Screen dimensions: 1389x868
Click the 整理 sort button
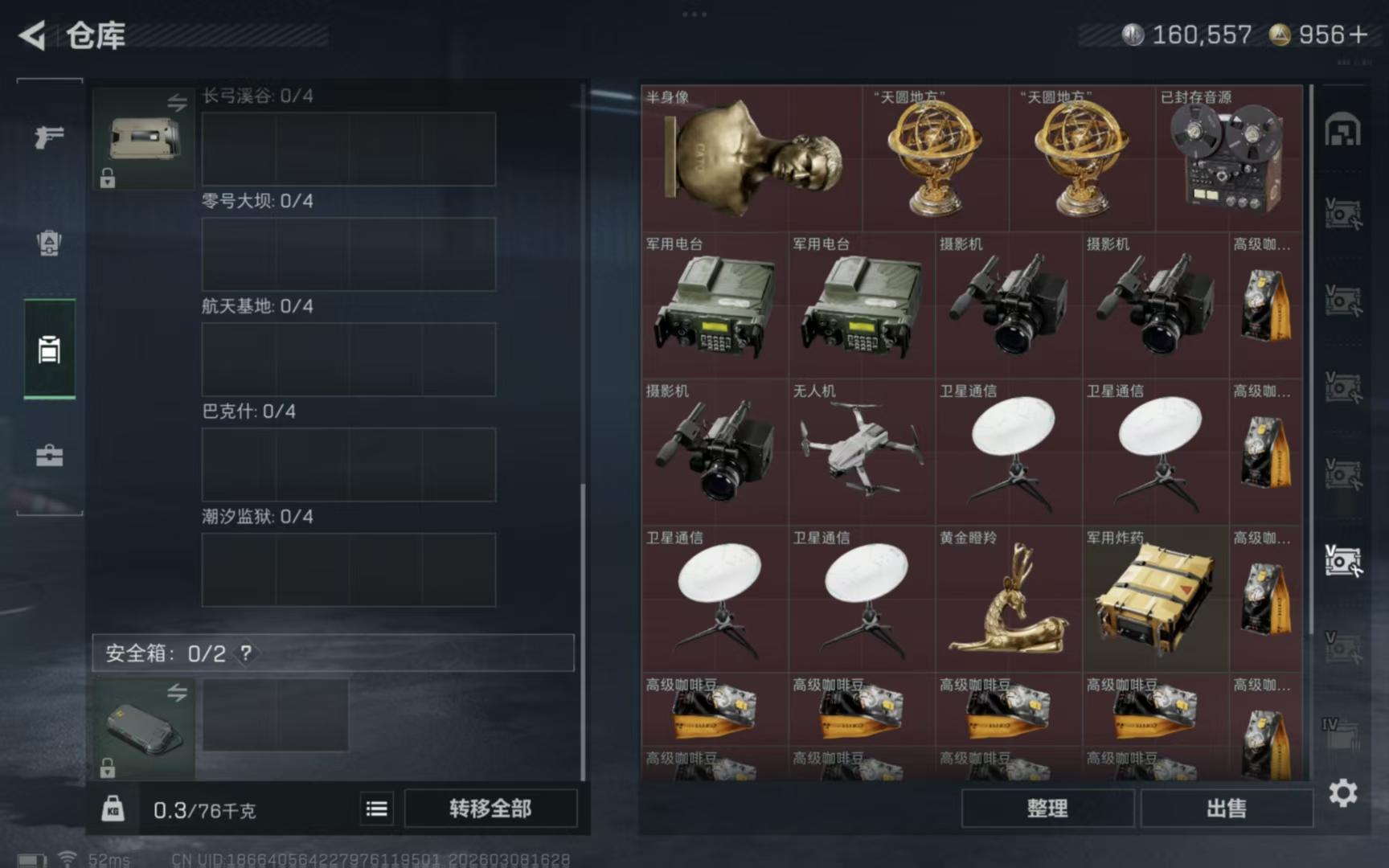[x=1047, y=808]
